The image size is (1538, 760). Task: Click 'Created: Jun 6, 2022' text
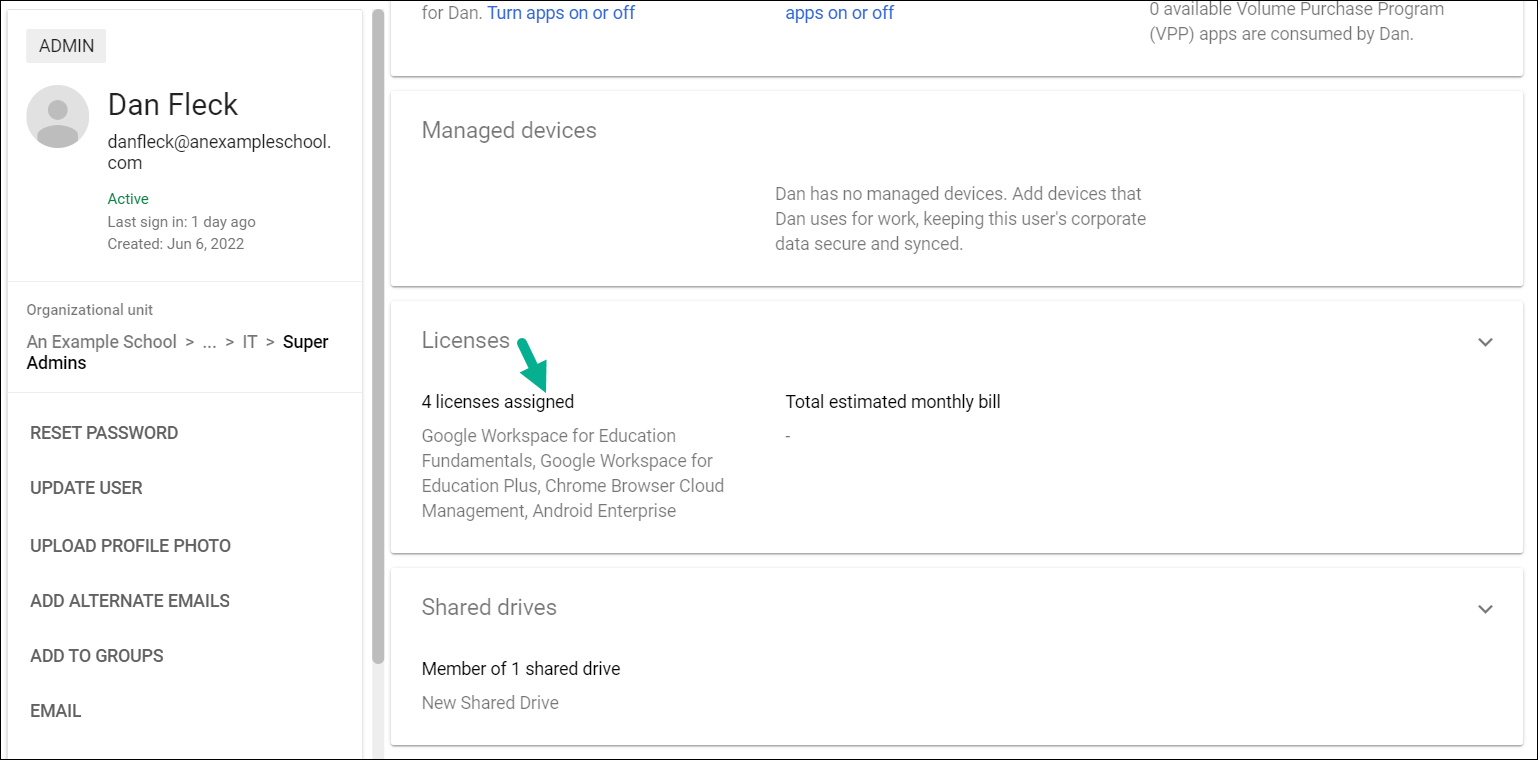tap(176, 244)
